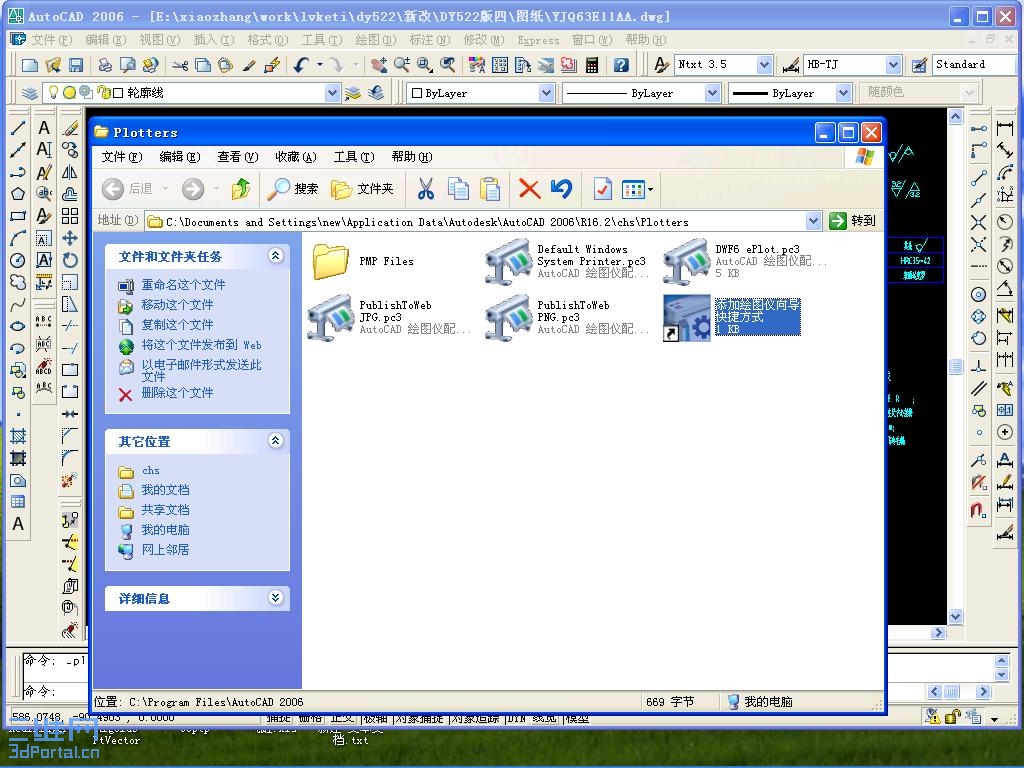The width and height of the screenshot is (1024, 768).
Task: Toggle the 模型 model space button
Action: coord(577,718)
